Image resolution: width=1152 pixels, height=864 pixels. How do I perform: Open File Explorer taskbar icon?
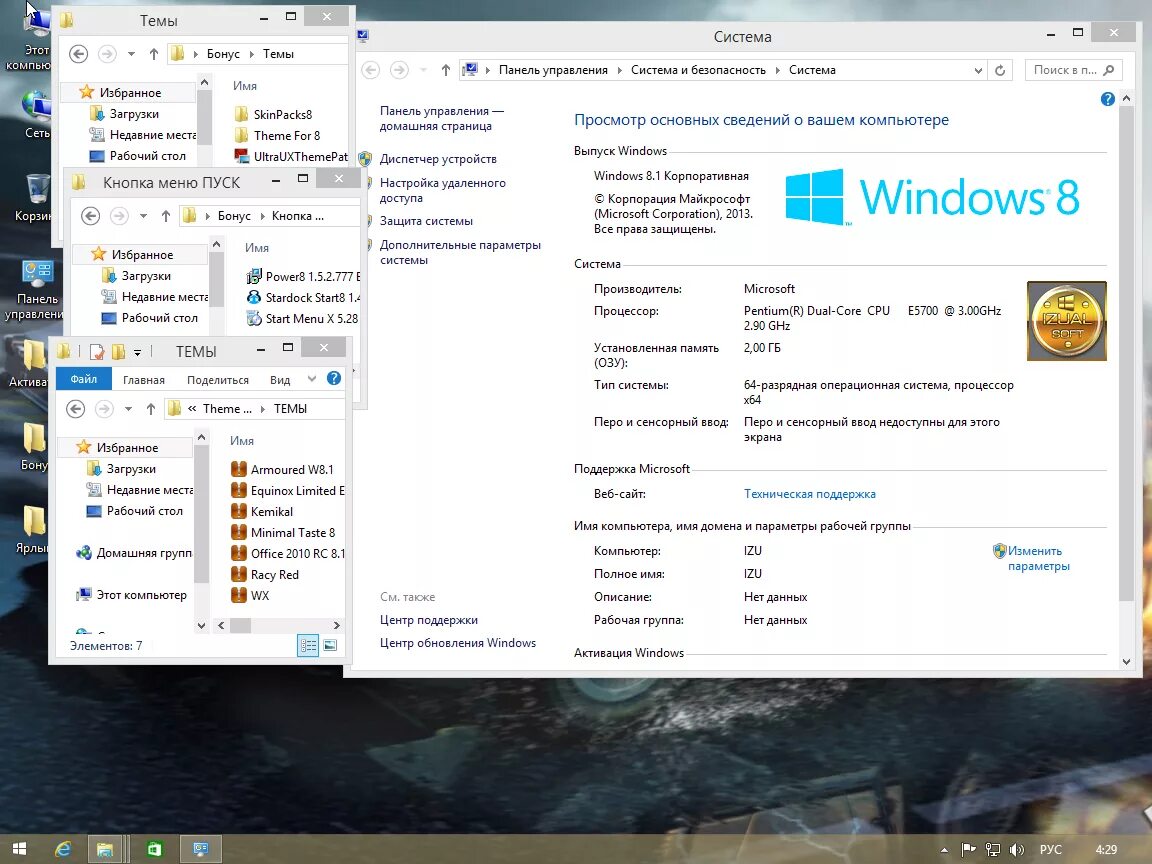point(105,849)
